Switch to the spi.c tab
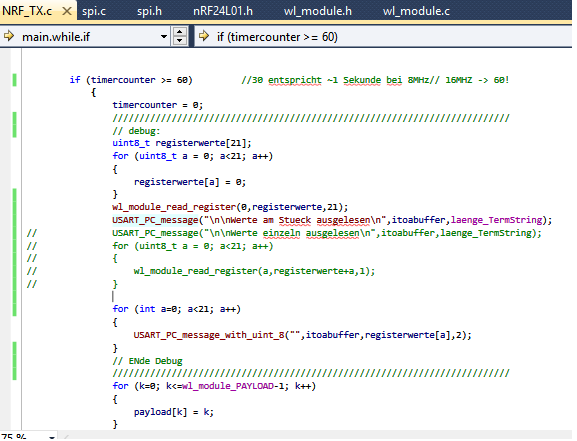The width and height of the screenshot is (577, 441). pos(94,11)
